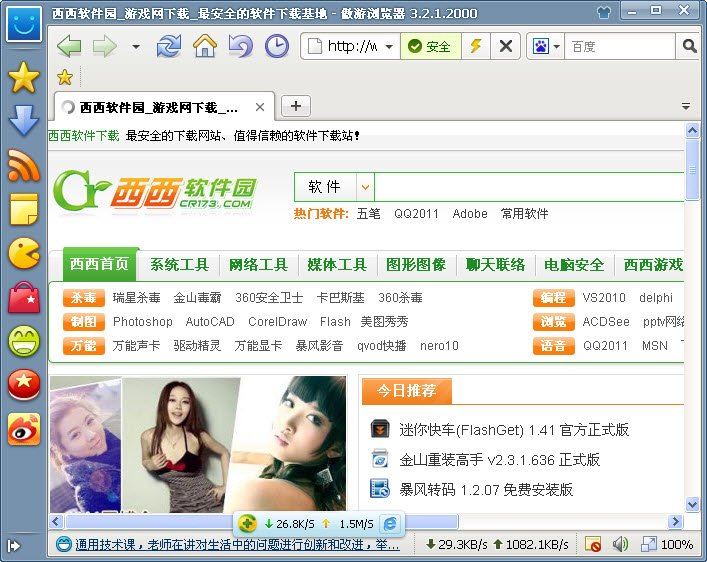
Task: Expand the address bar URL dropdown
Action: [389, 46]
